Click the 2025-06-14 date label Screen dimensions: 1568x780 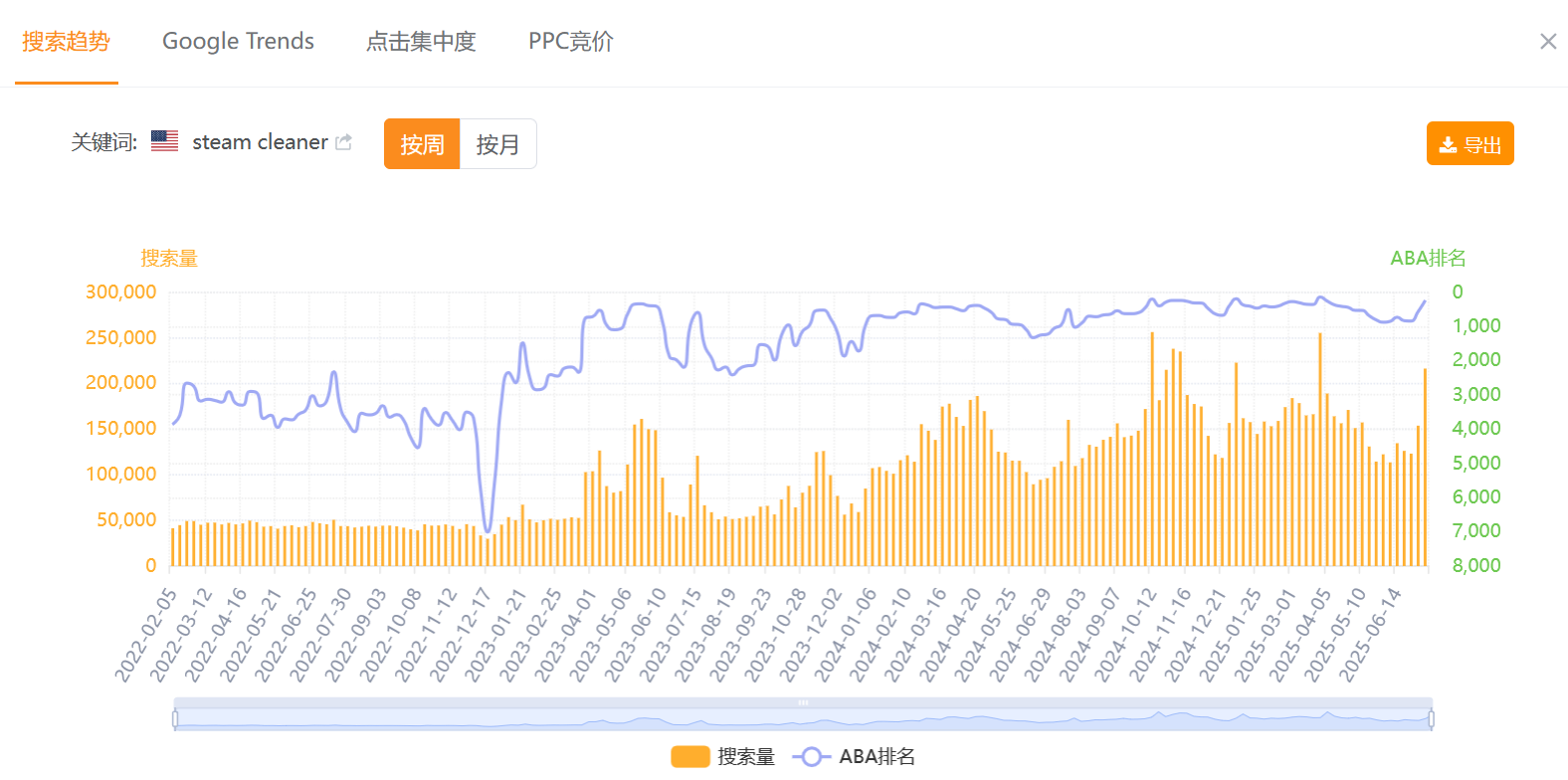pos(1370,635)
